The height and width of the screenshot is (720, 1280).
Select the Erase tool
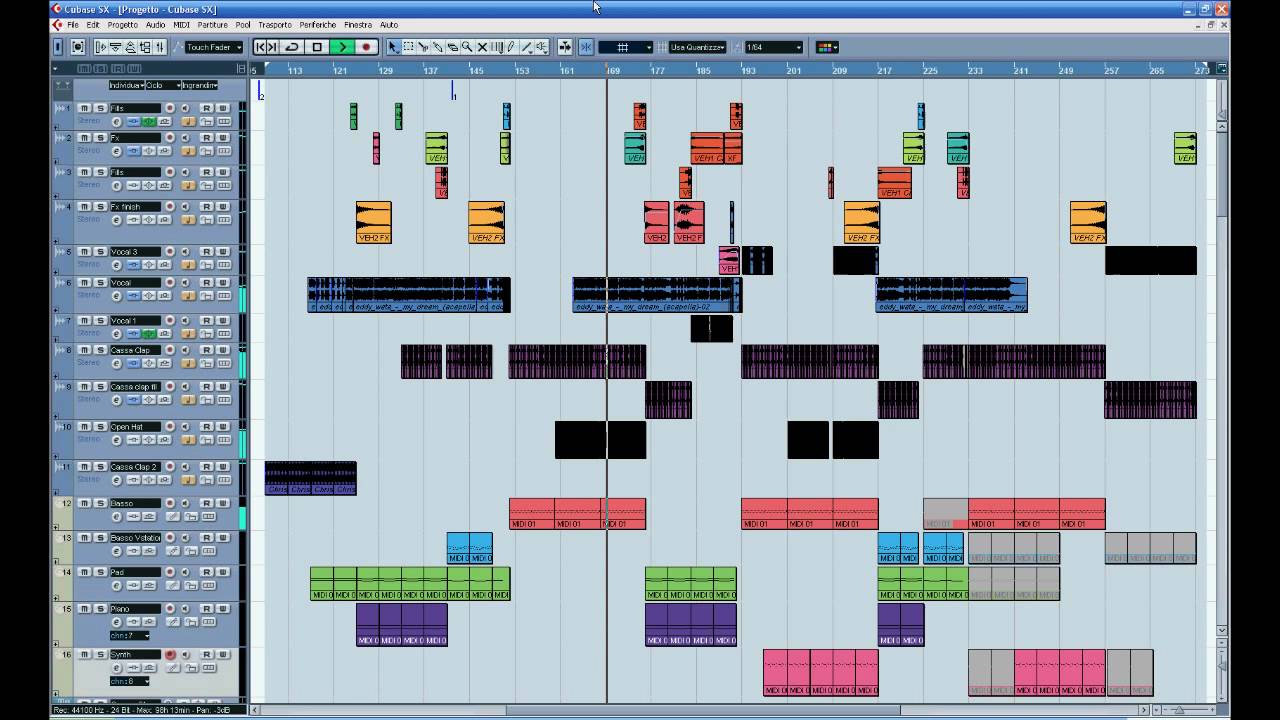453,47
